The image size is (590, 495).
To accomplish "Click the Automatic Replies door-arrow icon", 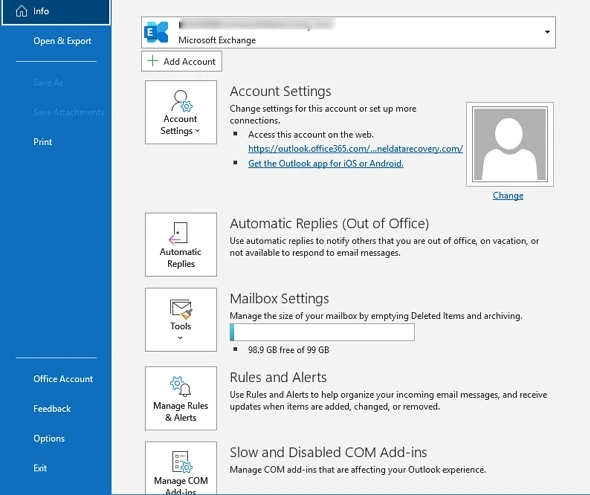I will pyautogui.click(x=178, y=233).
